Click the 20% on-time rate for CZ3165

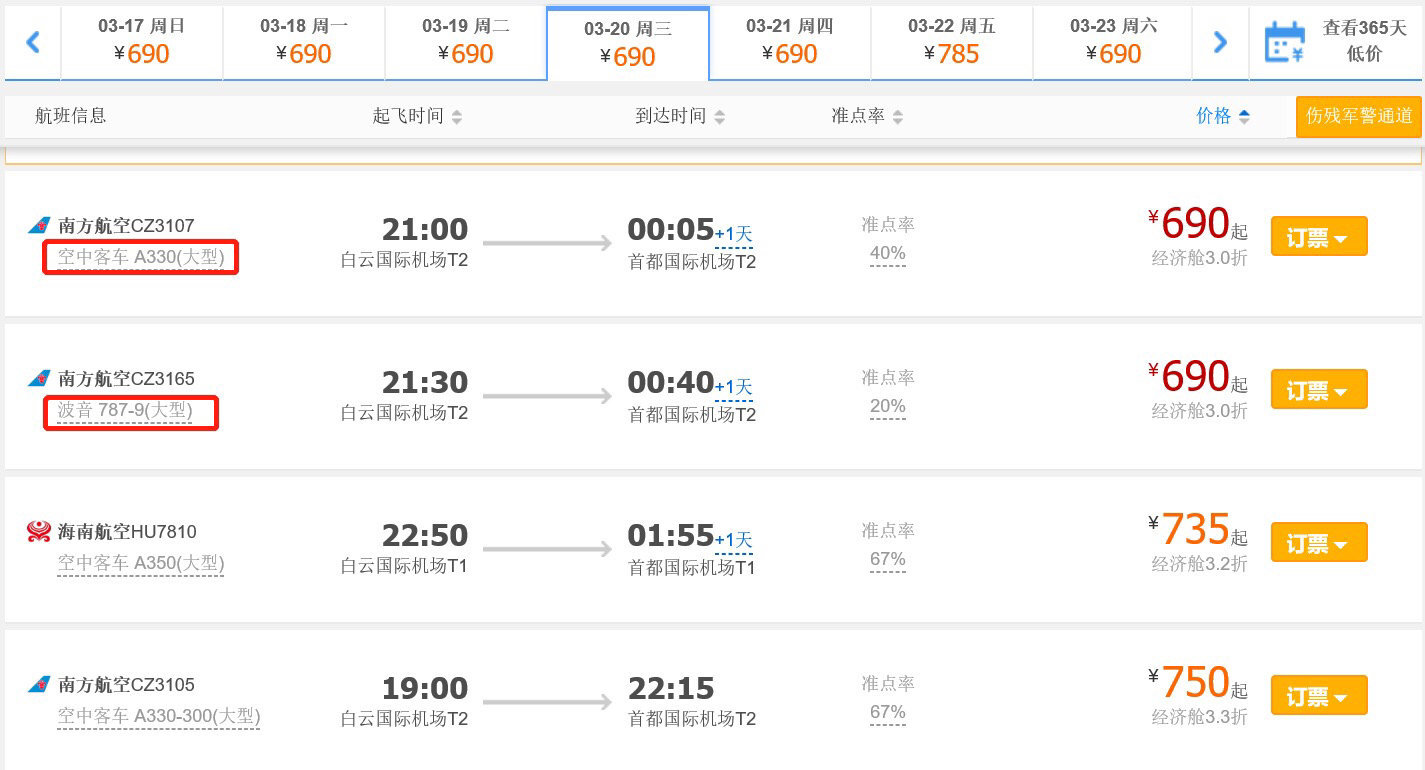[x=887, y=407]
